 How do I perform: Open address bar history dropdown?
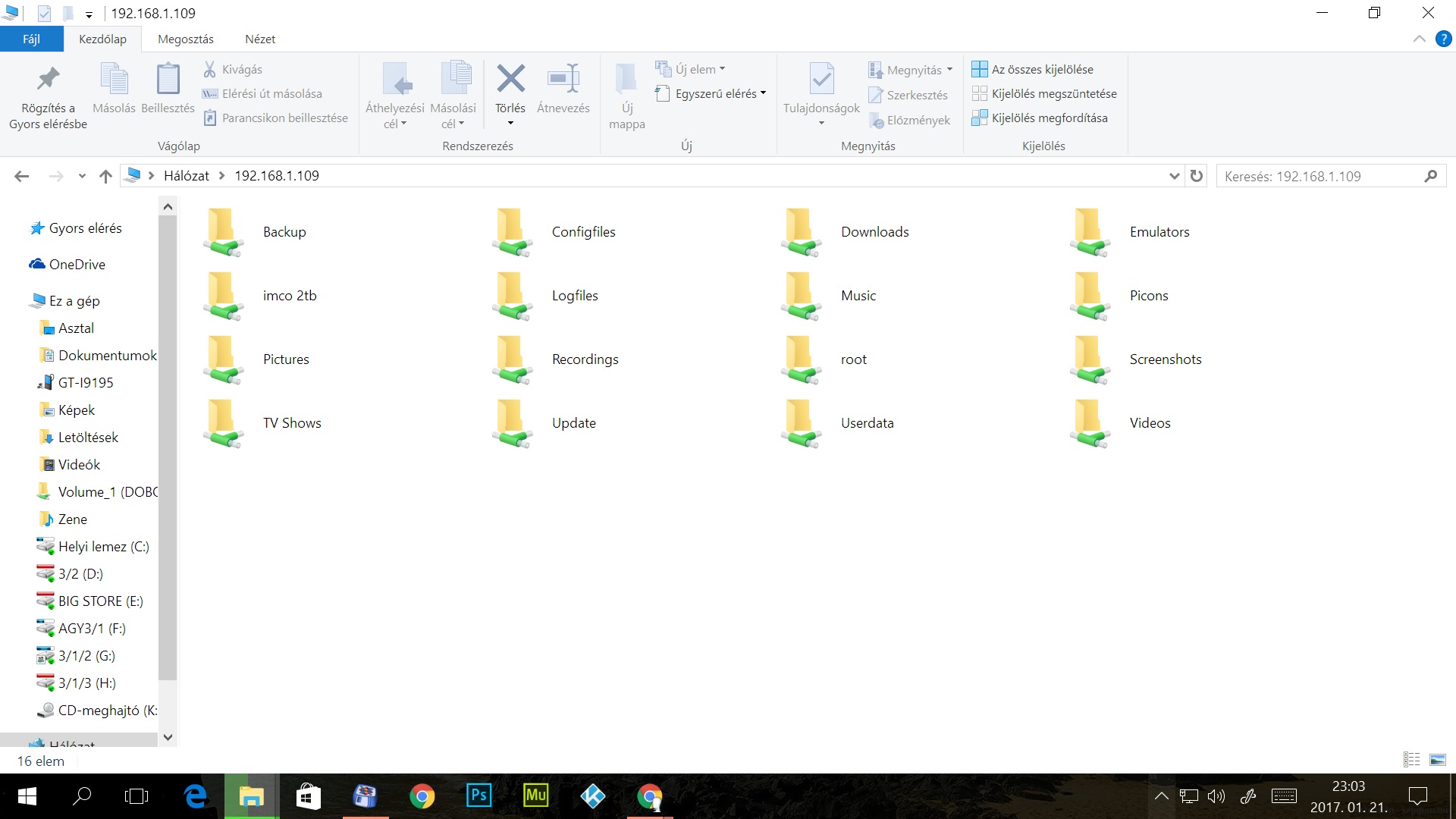pos(1174,176)
